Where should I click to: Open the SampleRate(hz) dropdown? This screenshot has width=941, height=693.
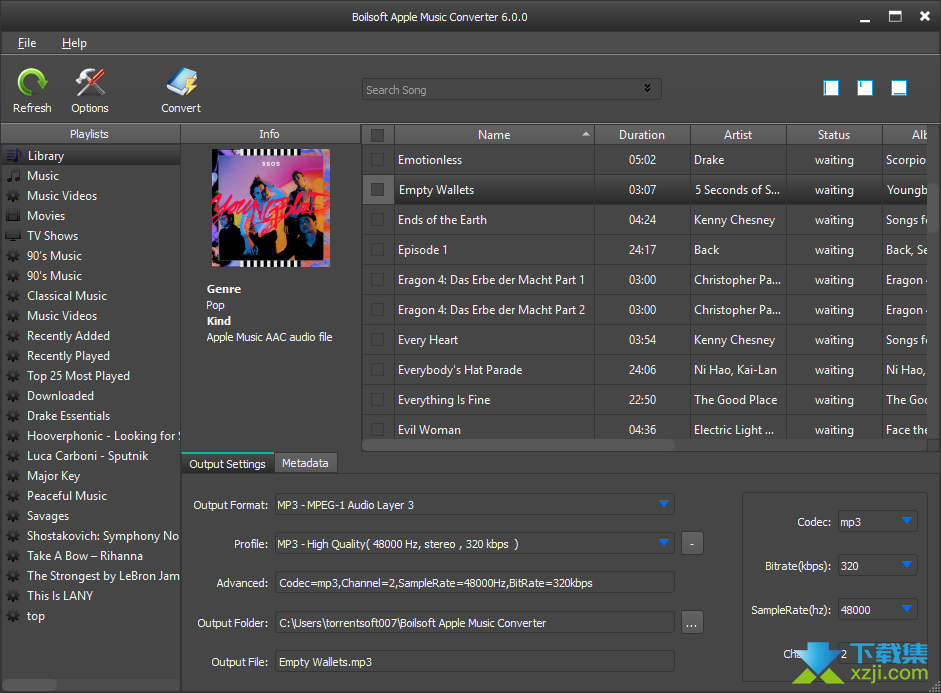[907, 609]
